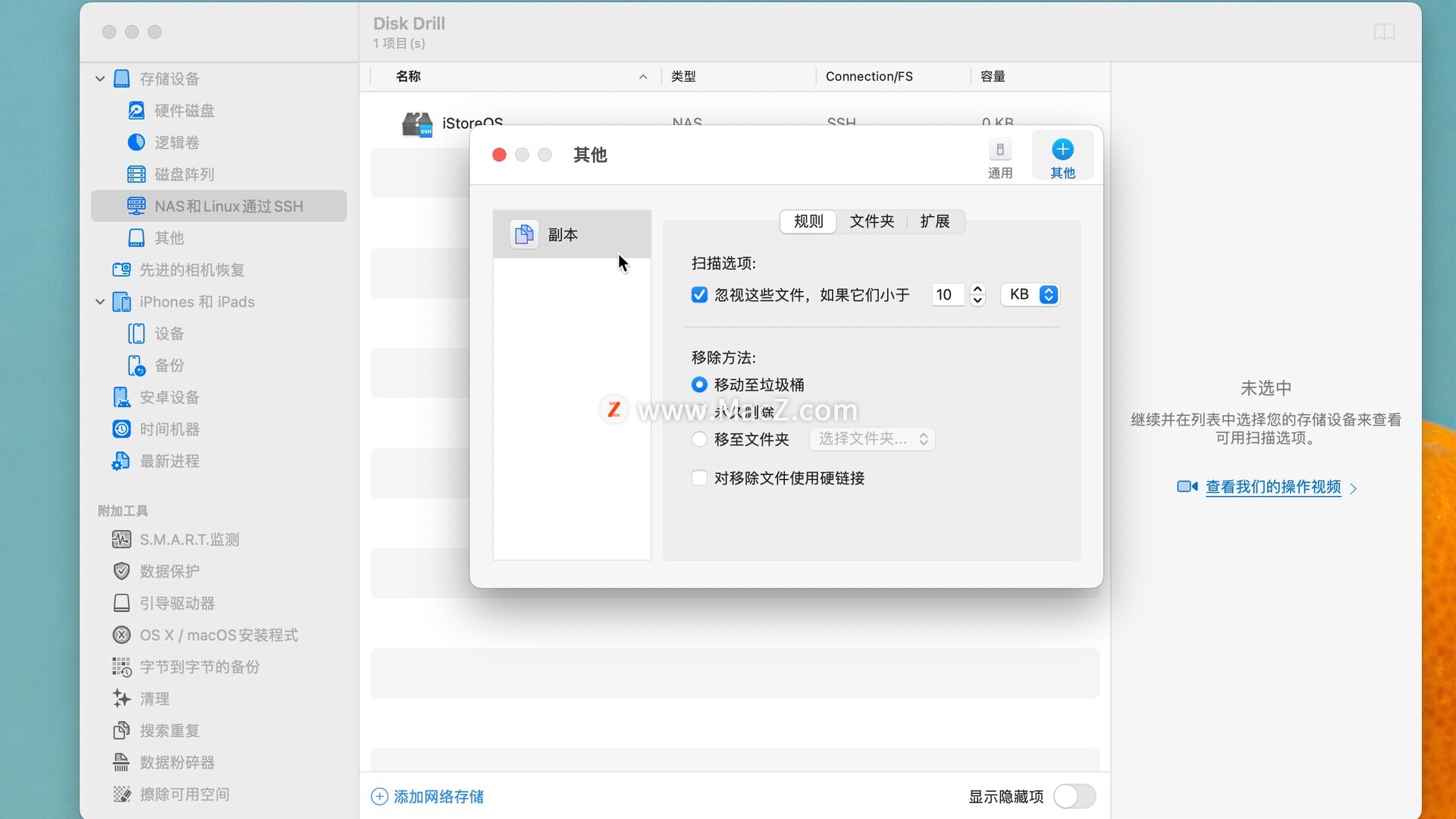Uncheck the ignore small files checkbox
1456x819 pixels.
[x=699, y=295]
